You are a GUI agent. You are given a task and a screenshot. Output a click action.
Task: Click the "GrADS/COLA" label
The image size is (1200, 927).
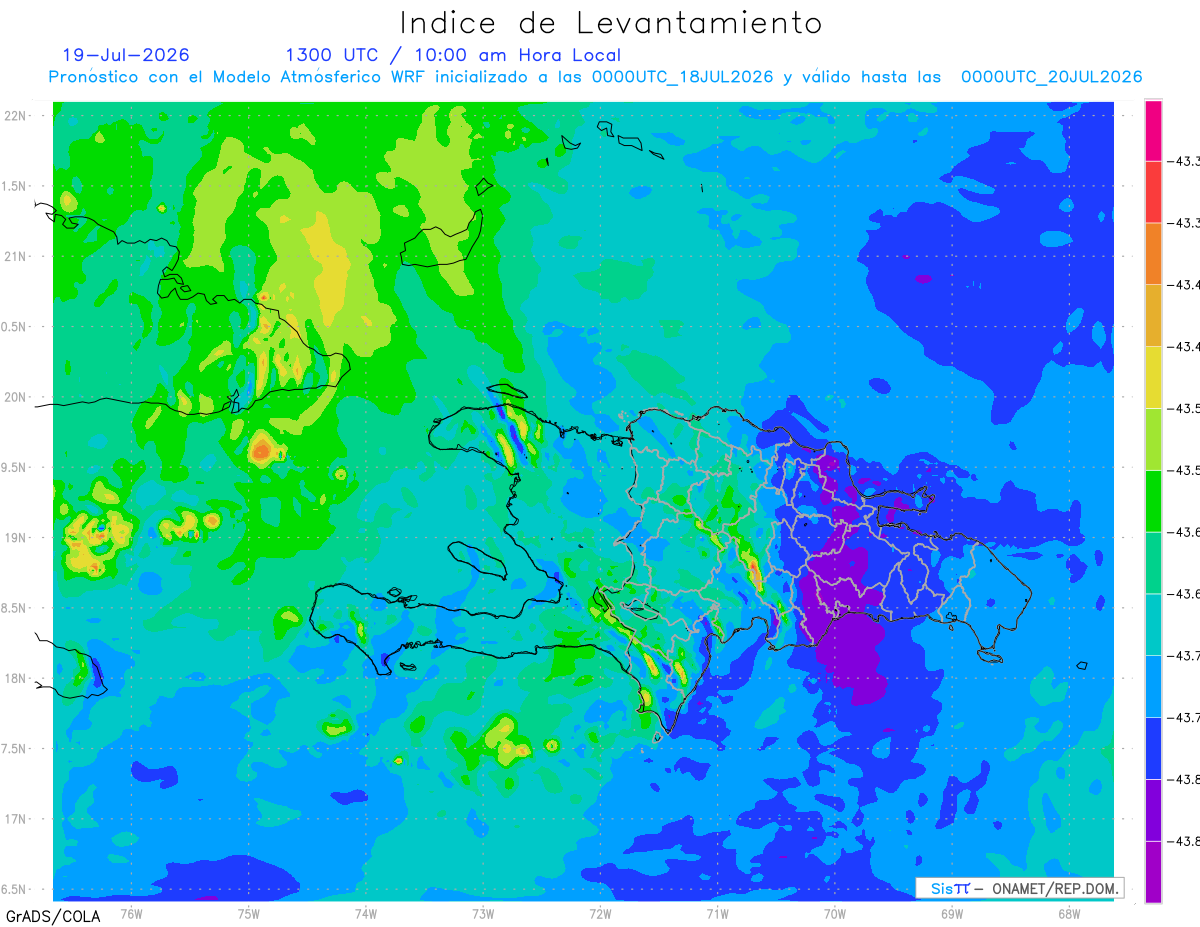(x=53, y=916)
